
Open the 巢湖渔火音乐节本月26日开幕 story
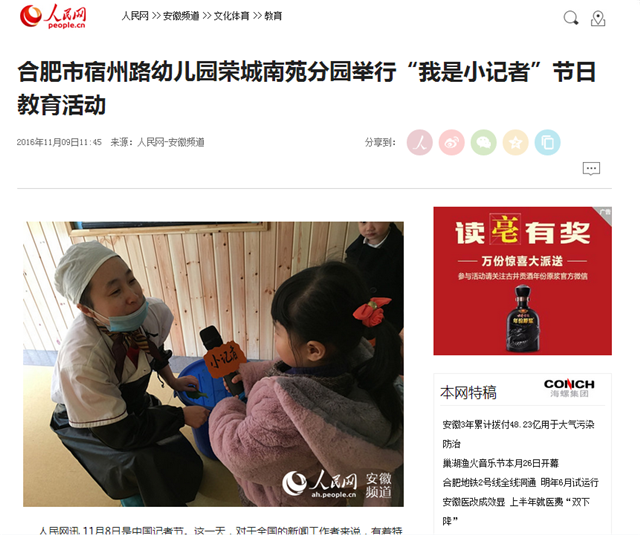[x=500, y=463]
